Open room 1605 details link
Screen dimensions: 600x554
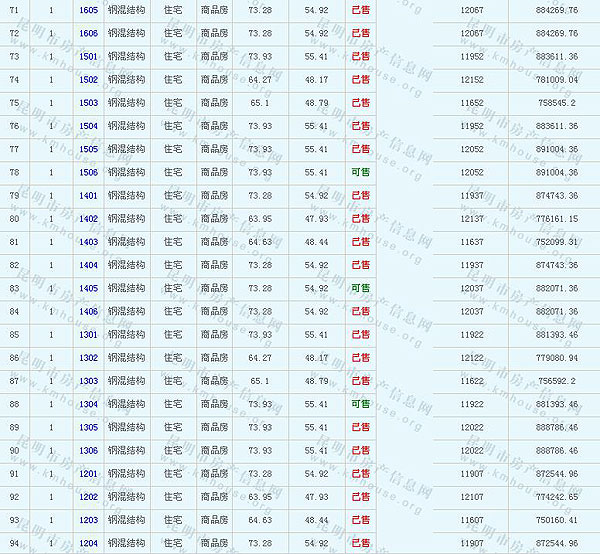click(x=88, y=9)
